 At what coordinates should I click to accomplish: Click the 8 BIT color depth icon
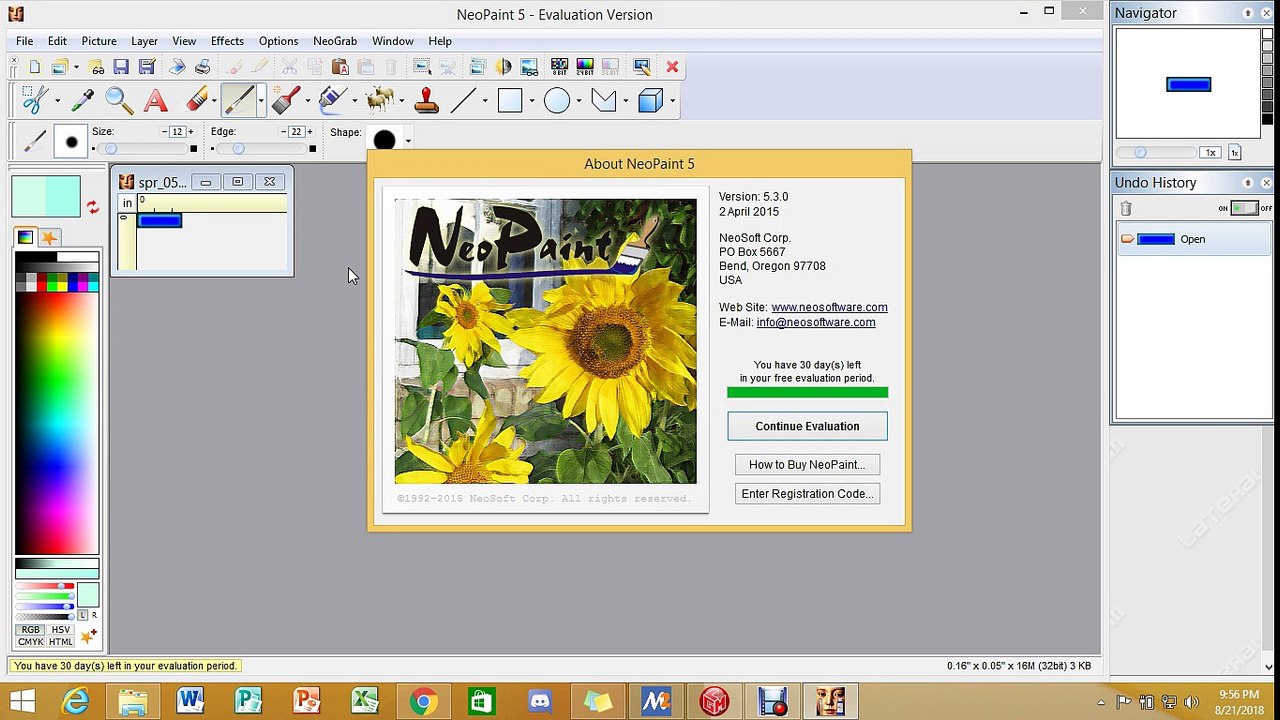(x=559, y=67)
